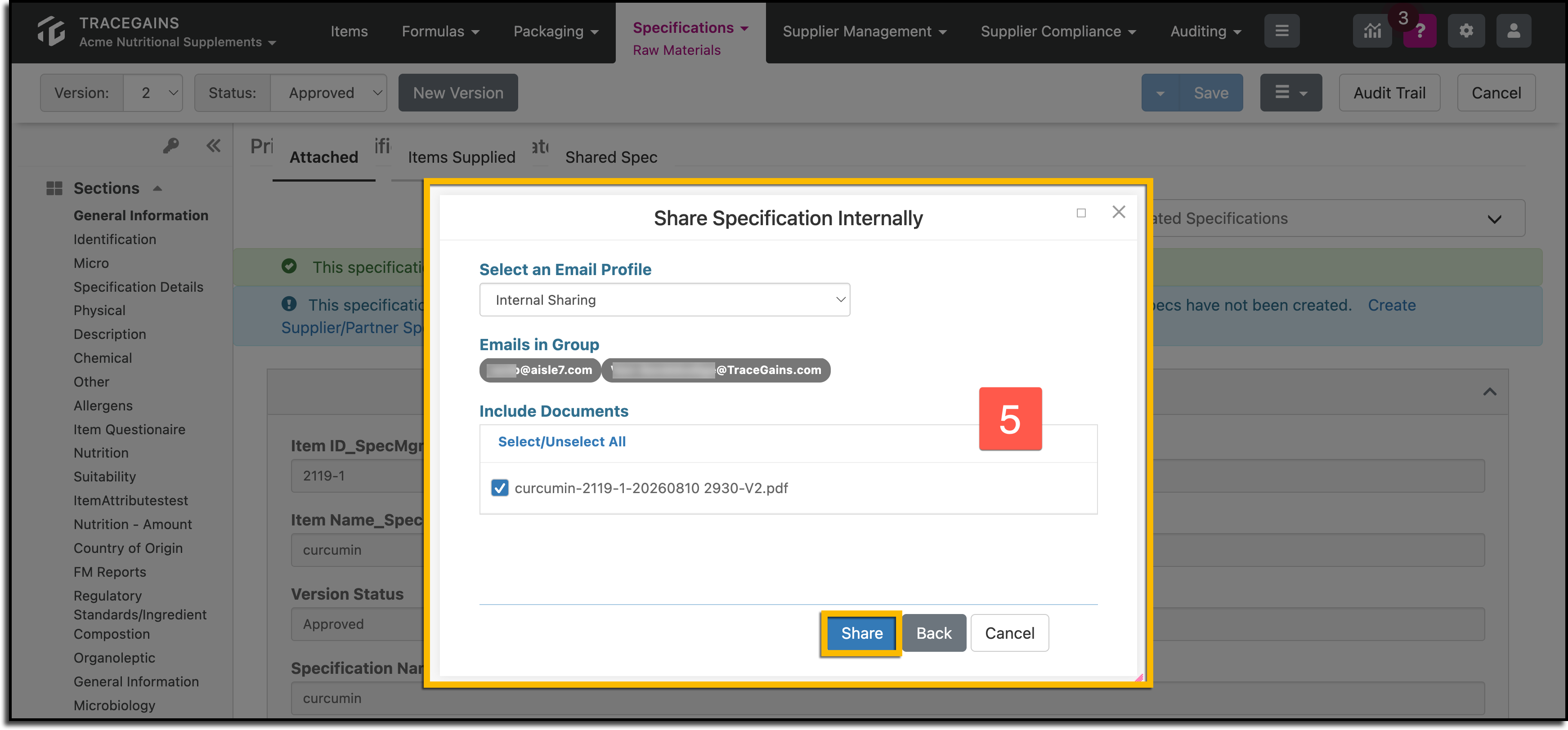Viewport: 1568px width, 730px height.
Task: Open the Packaging menu
Action: click(x=556, y=31)
